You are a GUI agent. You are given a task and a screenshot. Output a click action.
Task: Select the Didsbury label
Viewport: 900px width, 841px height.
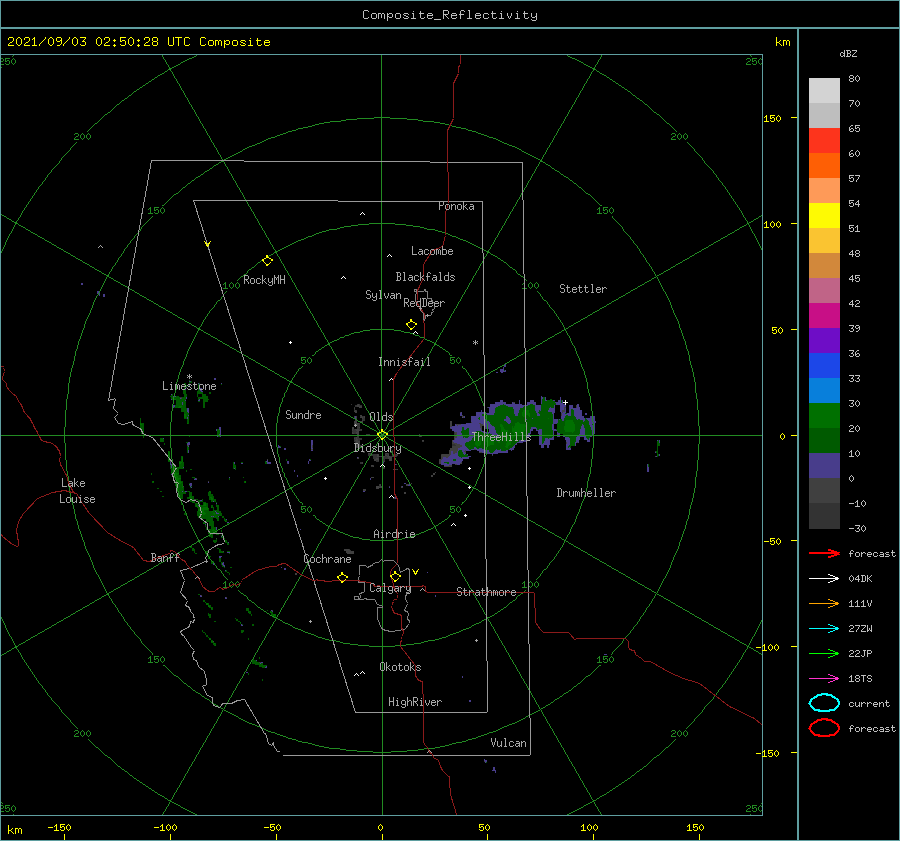378,448
